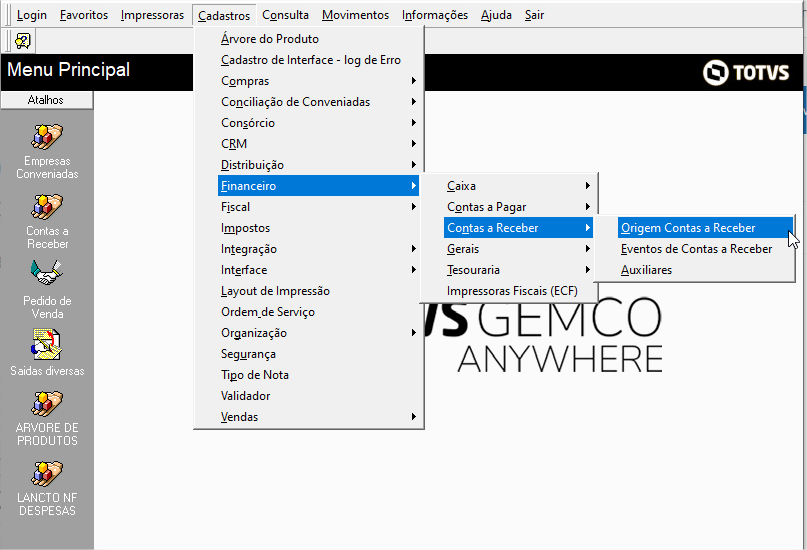Screen dimensions: 807x550
Task: Open the Contas a Receber shortcut icon
Action: tap(47, 207)
